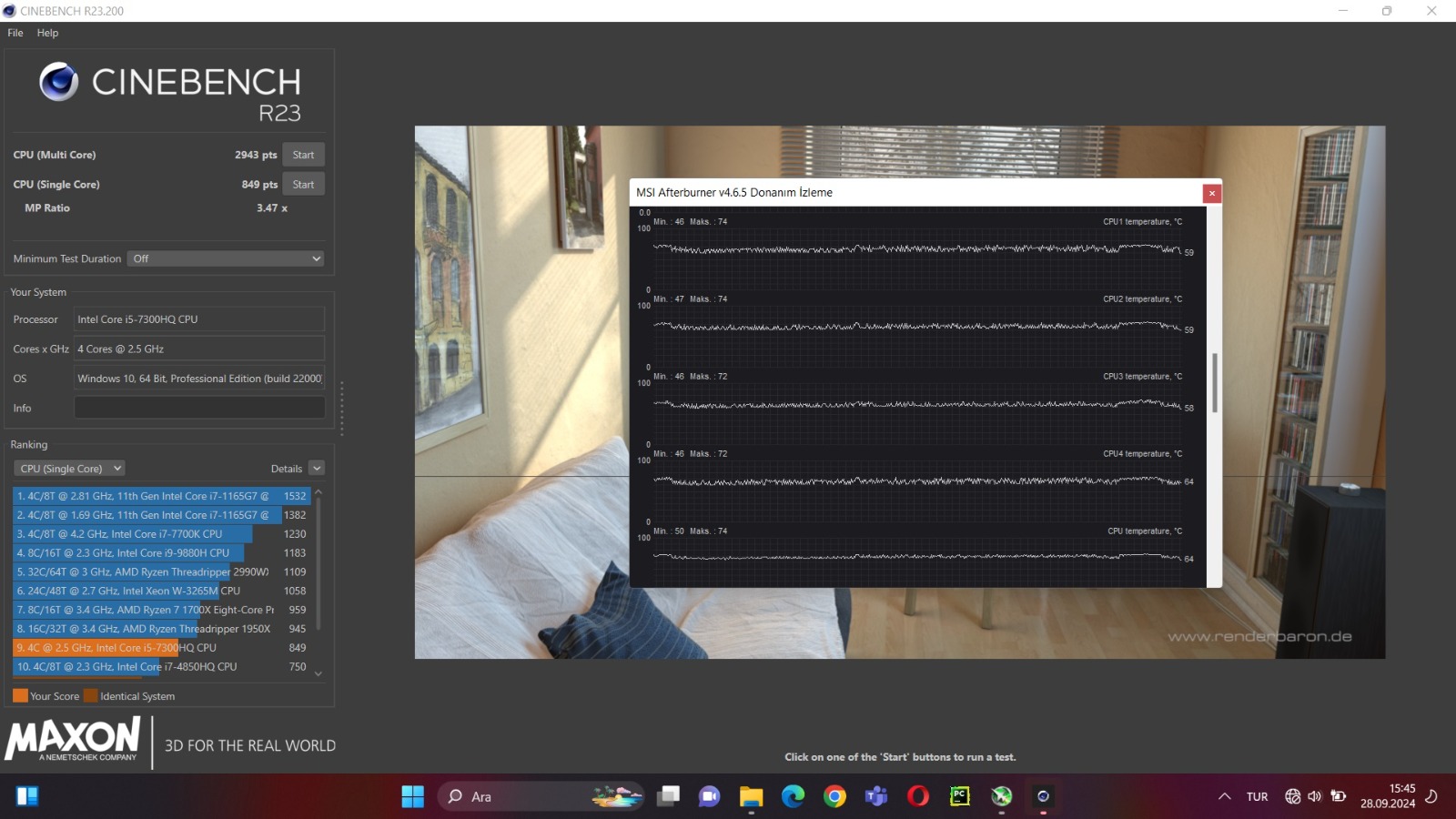Click the MSI Afterburner window title bar
The height and width of the screenshot is (819, 1456).
915,192
